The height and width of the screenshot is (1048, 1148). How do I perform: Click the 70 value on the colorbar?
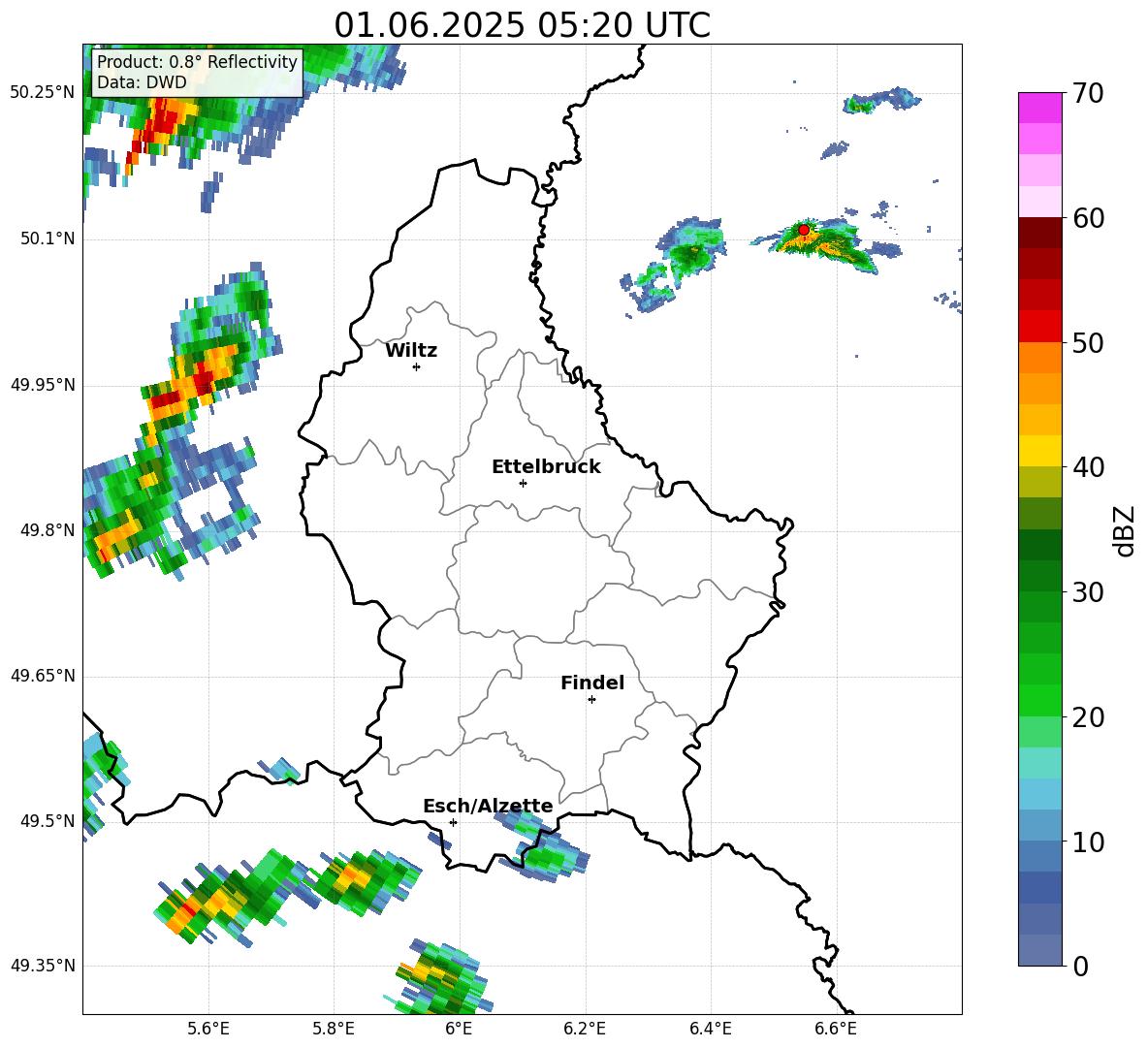(1088, 93)
